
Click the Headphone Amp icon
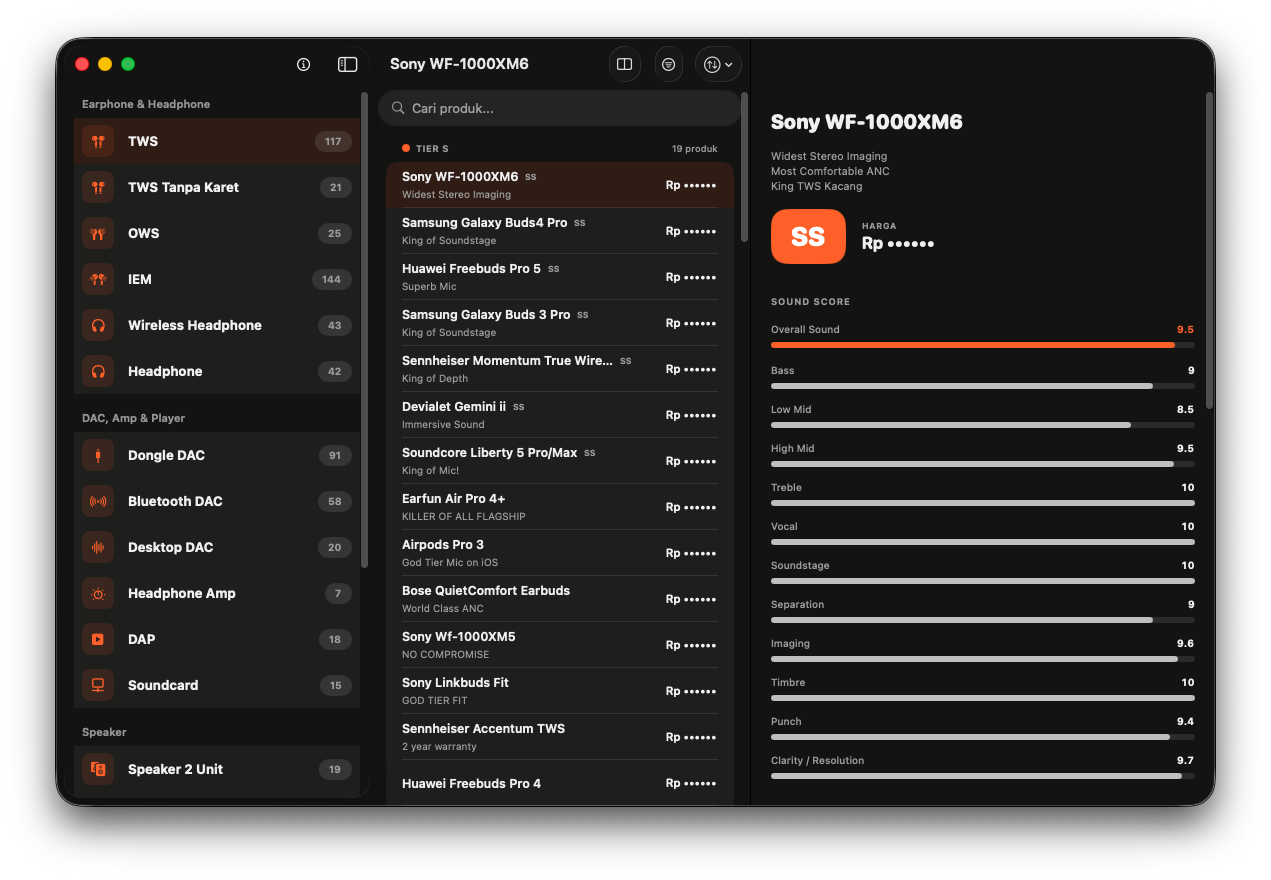click(x=98, y=593)
